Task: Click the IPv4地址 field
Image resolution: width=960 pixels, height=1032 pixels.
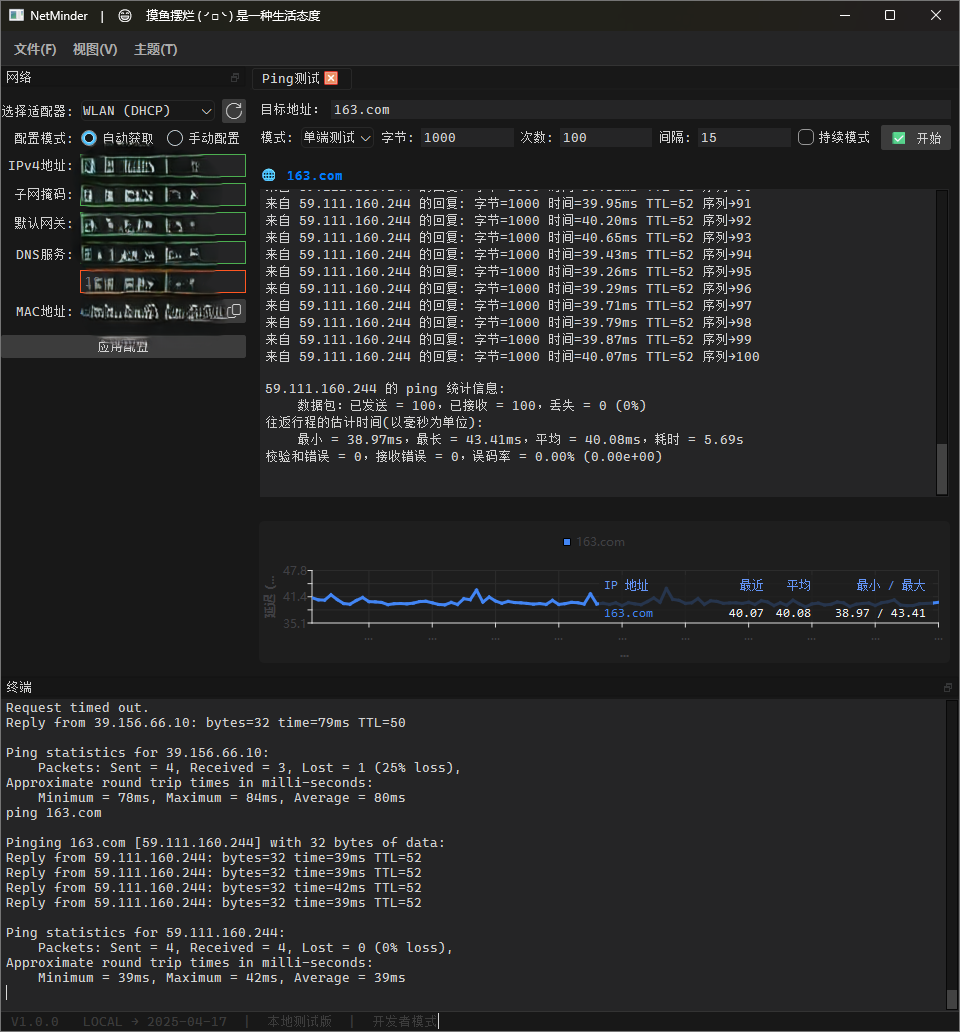Action: point(163,166)
